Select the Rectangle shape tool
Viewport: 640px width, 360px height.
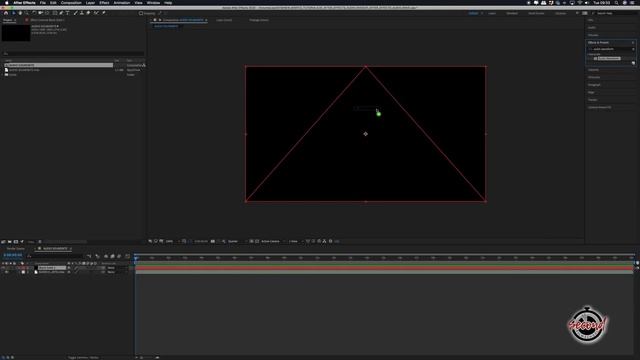click(x=55, y=13)
